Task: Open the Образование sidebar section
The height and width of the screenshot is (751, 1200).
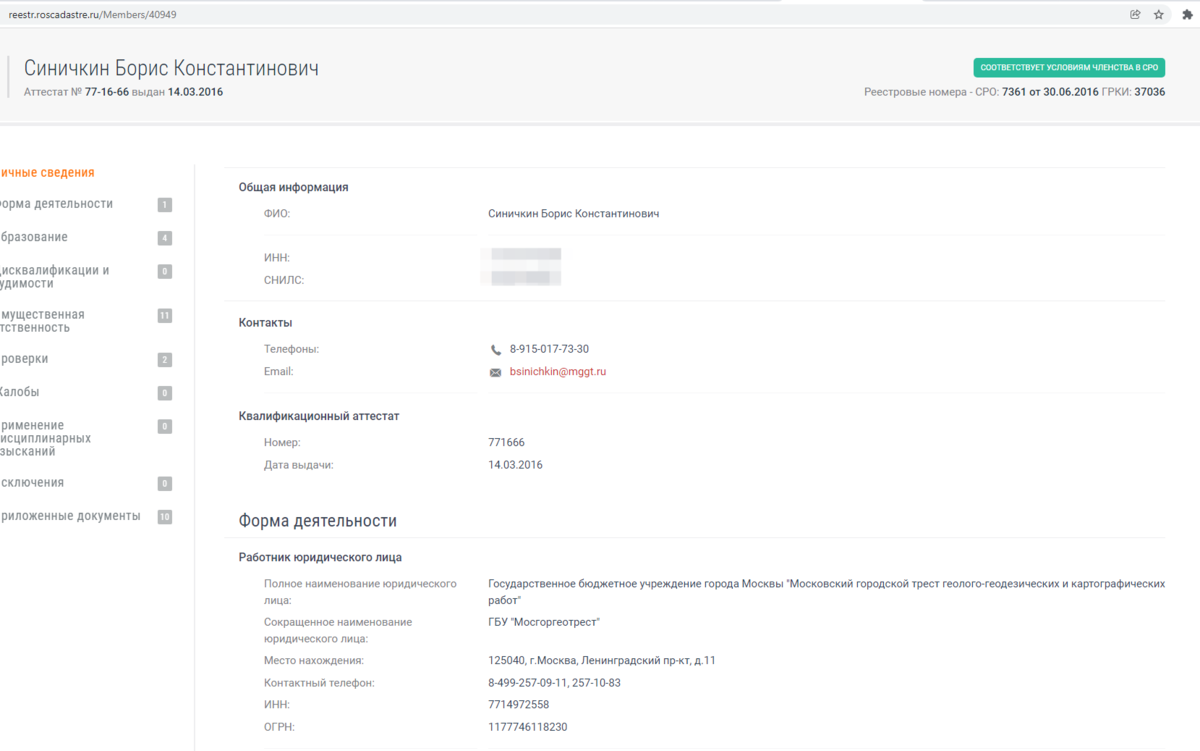Action: [40, 238]
